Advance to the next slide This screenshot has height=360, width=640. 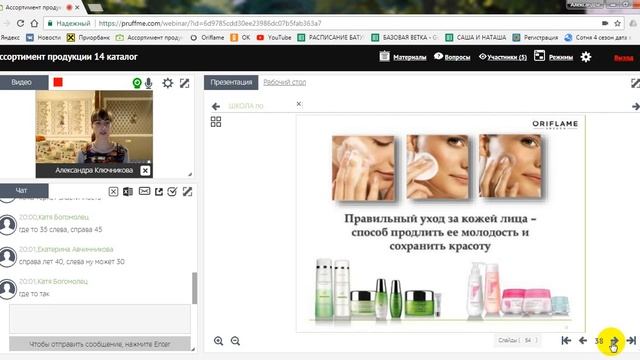click(x=614, y=340)
